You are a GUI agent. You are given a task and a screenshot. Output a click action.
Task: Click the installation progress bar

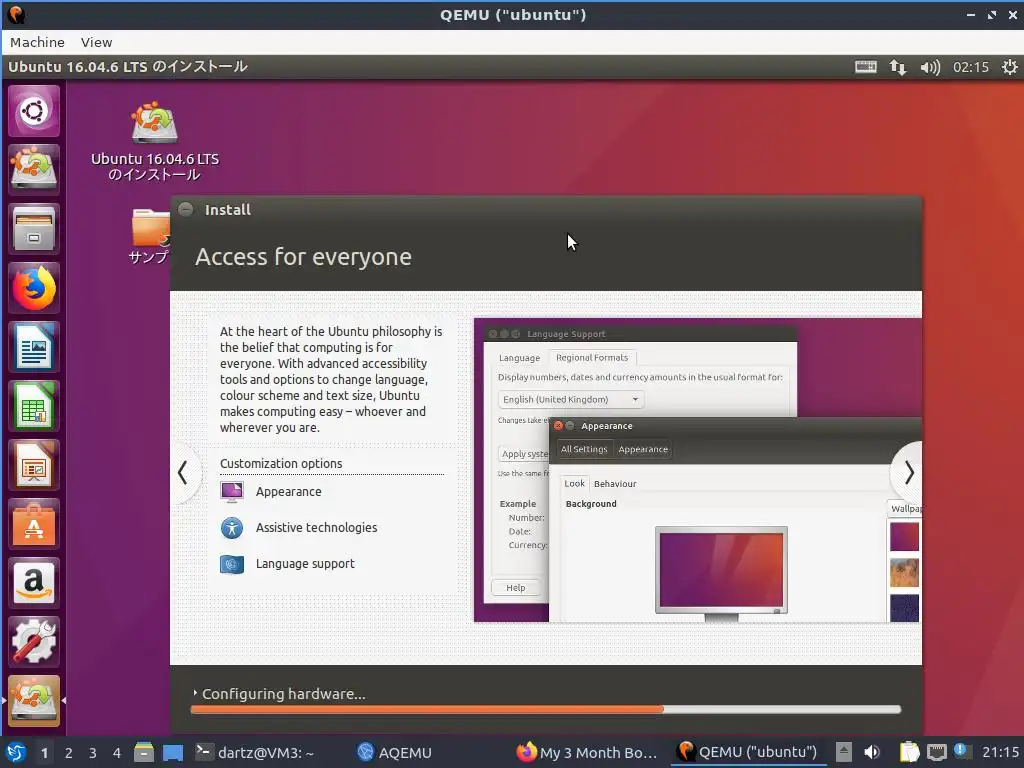pyautogui.click(x=545, y=709)
